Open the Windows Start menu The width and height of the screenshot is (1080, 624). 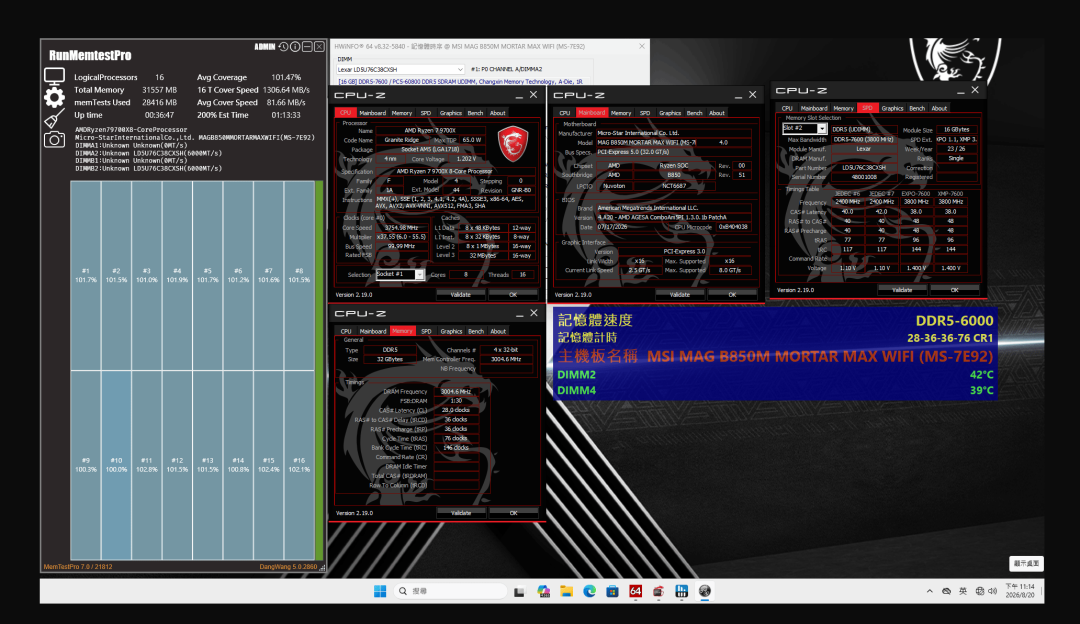pos(380,591)
